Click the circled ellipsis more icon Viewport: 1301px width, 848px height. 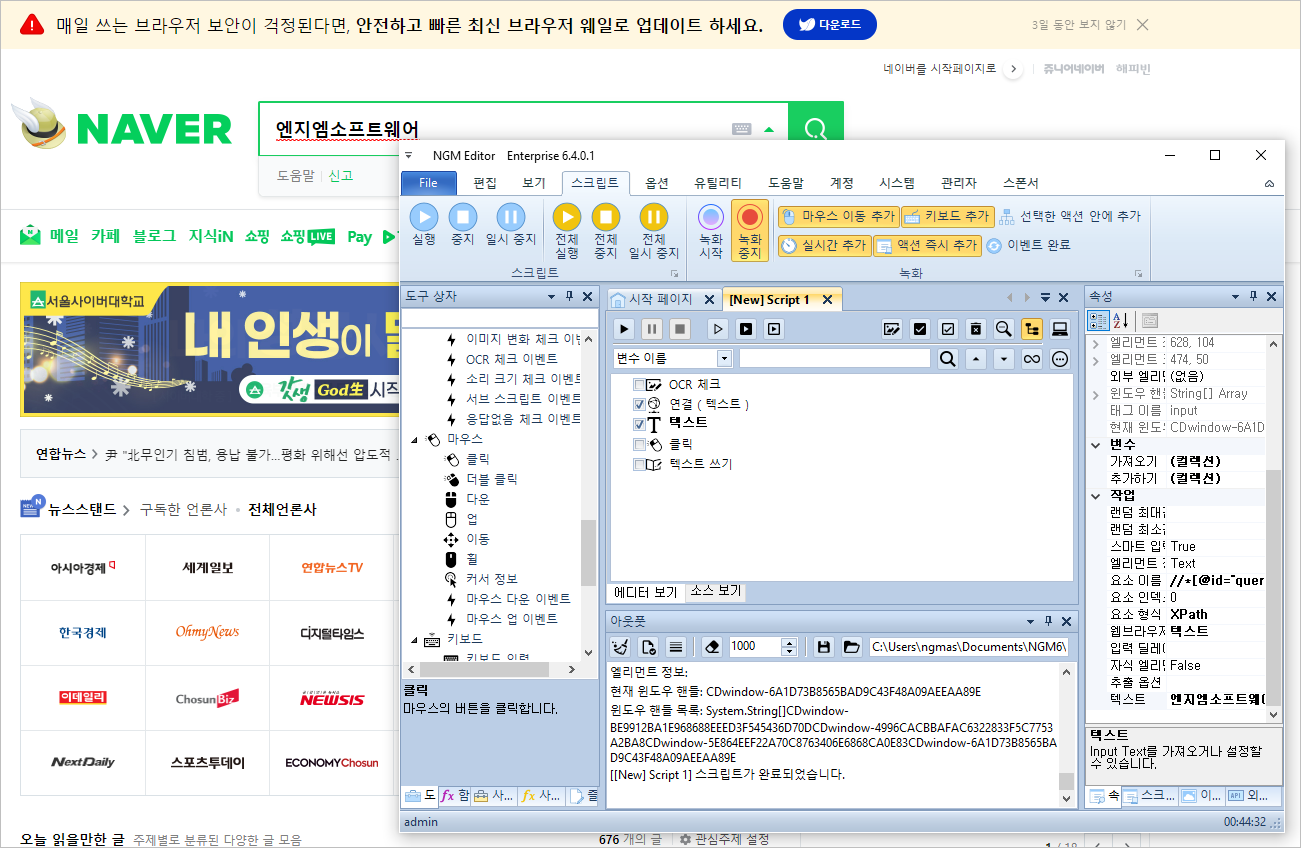[1060, 358]
